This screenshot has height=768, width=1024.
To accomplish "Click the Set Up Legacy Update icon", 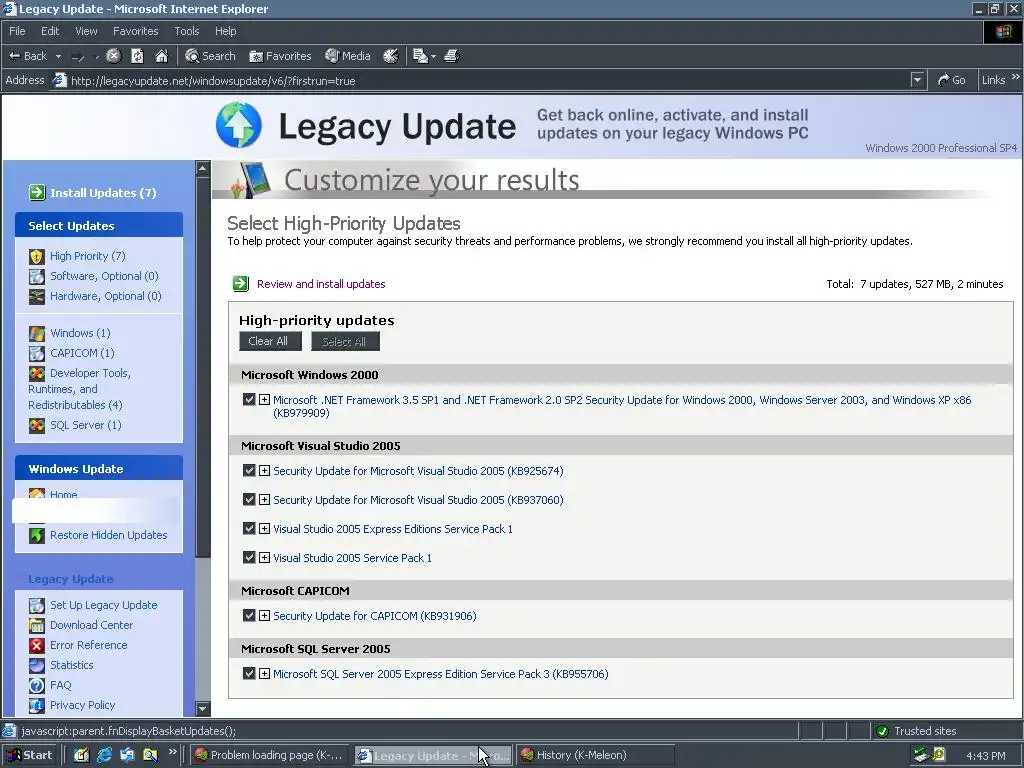I will click(x=37, y=605).
